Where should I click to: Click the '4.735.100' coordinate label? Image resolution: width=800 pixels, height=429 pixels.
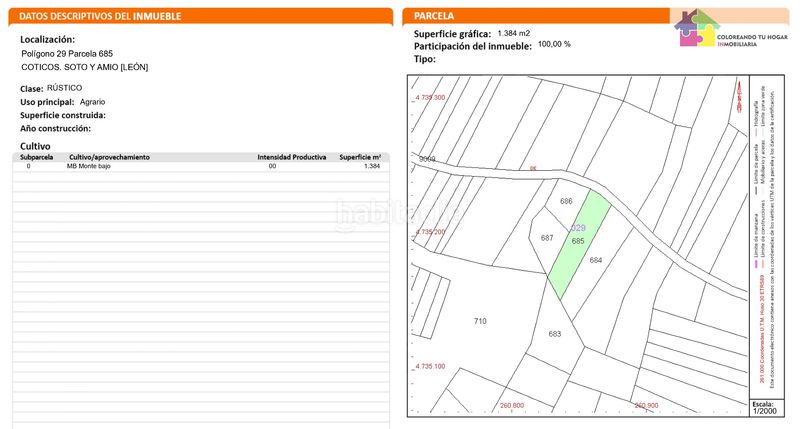[430, 366]
